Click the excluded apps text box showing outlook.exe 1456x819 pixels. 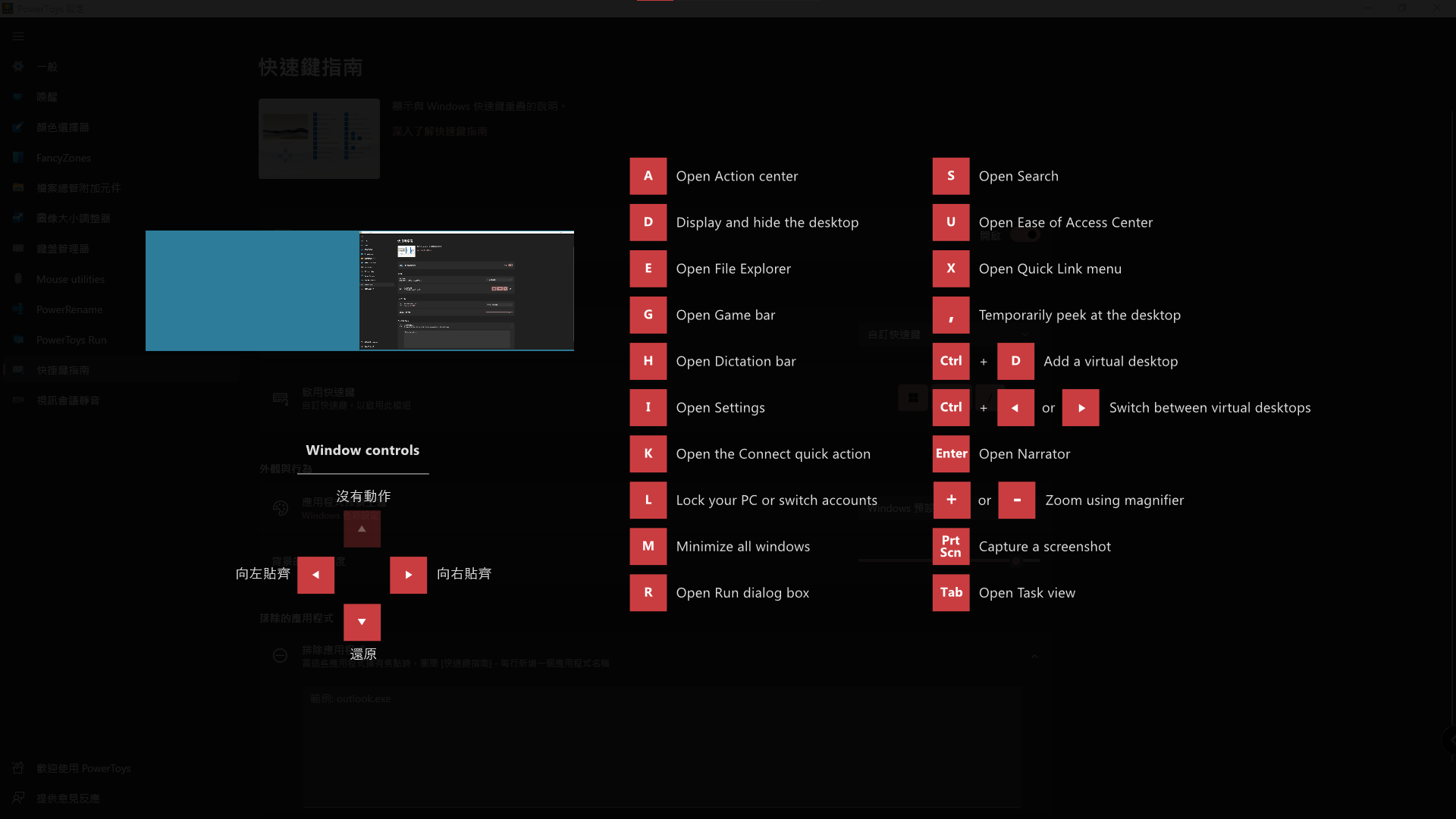662,747
